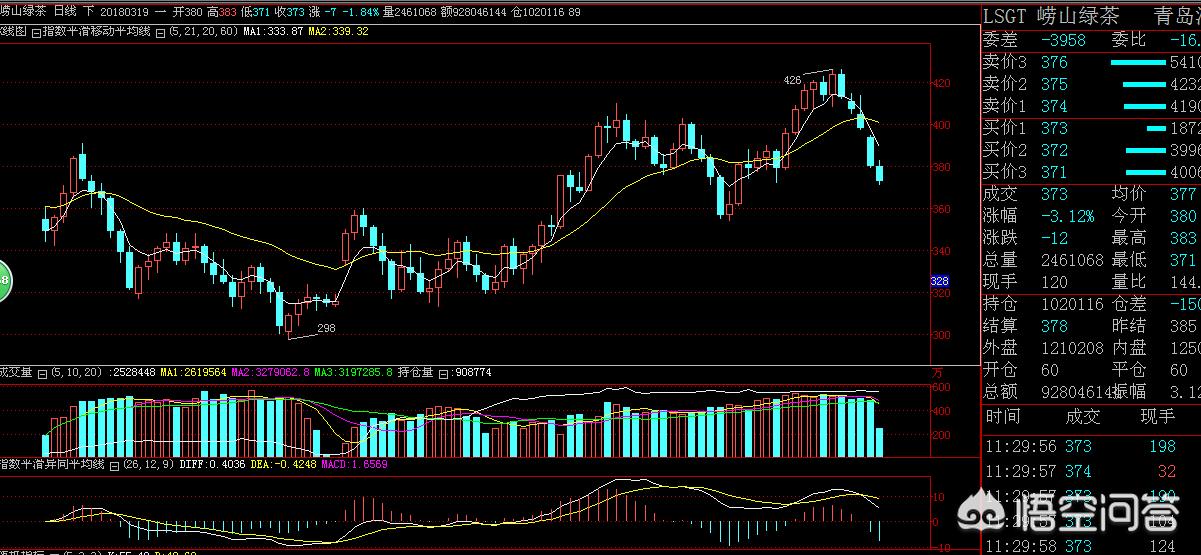Viewport: 1201px width, 555px height.
Task: Select the 额928046144 turnover in header
Action: [x=474, y=11]
